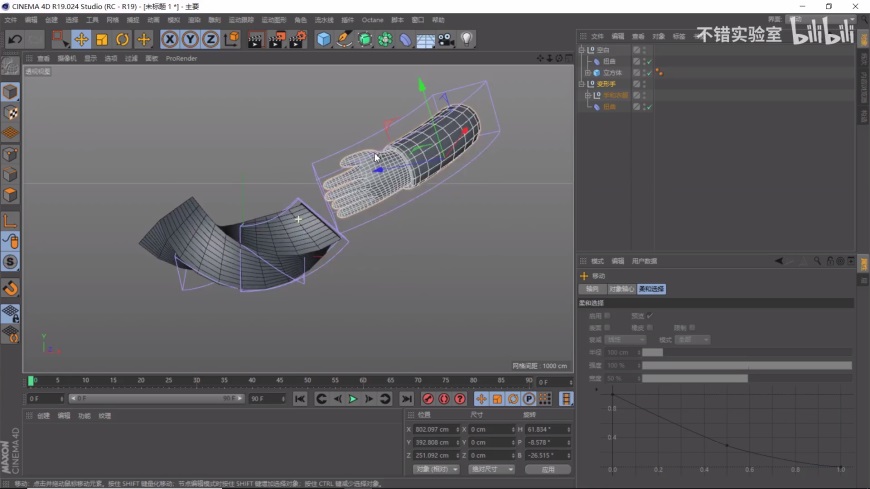This screenshot has width=870, height=489.
Task: Click the Light bulb icon
Action: click(x=466, y=39)
